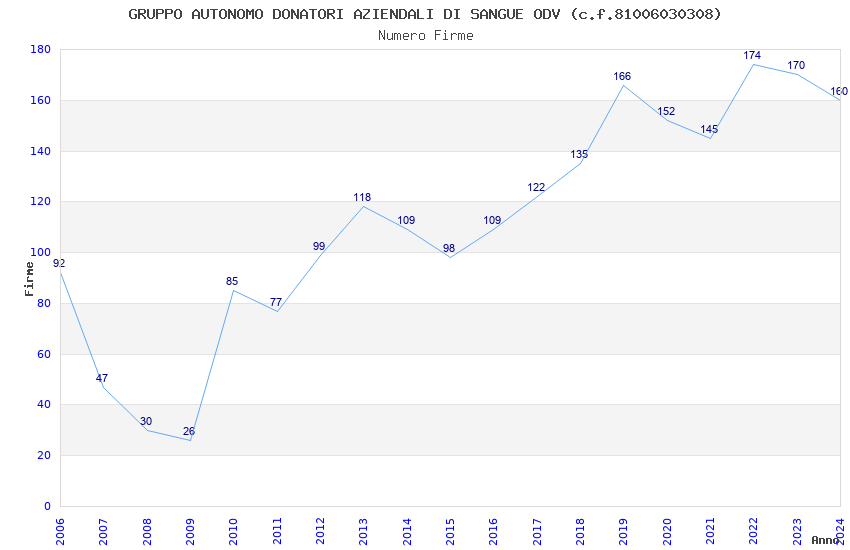The image size is (850, 550).
Task: Click the subtitle Numero Firme
Action: pos(426,35)
